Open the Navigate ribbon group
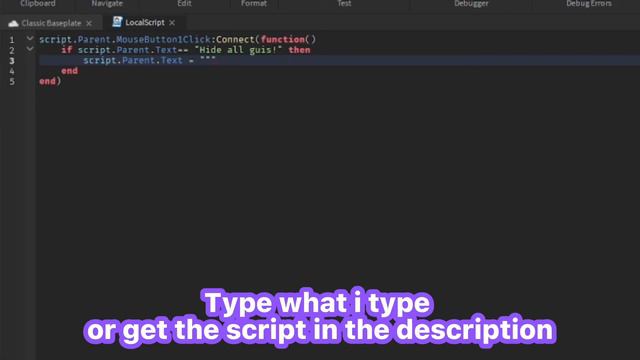The image size is (640, 360). [107, 3]
